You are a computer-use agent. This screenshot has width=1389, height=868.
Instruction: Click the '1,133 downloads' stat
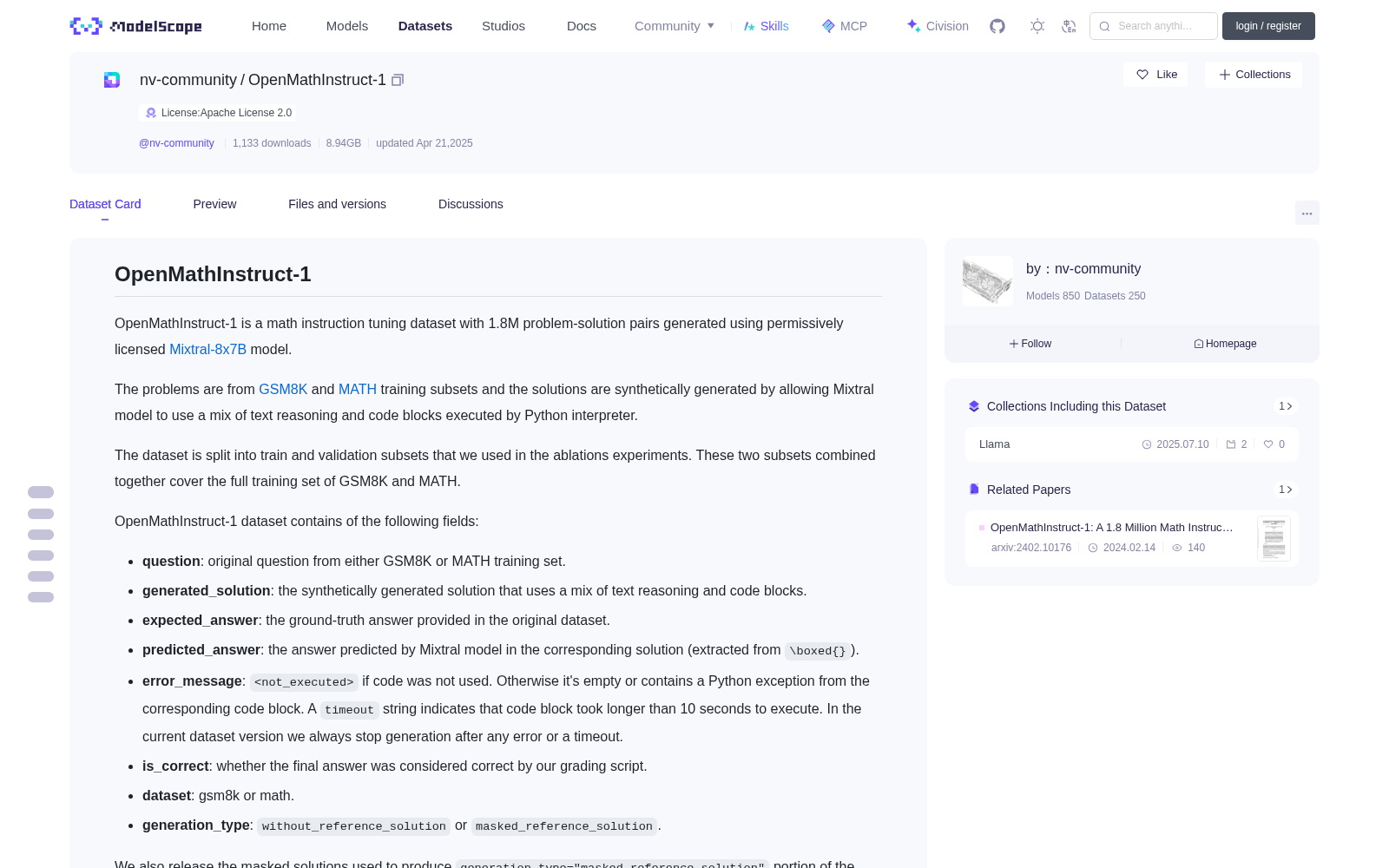point(272,143)
